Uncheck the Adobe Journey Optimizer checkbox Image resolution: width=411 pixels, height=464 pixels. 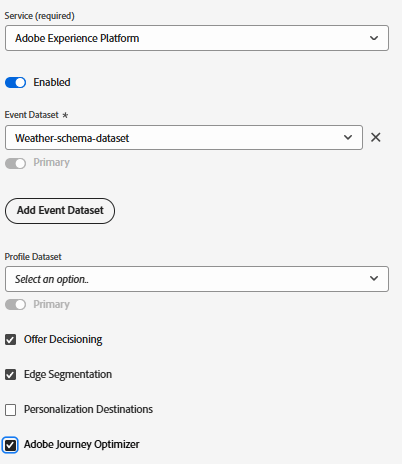coord(10,445)
